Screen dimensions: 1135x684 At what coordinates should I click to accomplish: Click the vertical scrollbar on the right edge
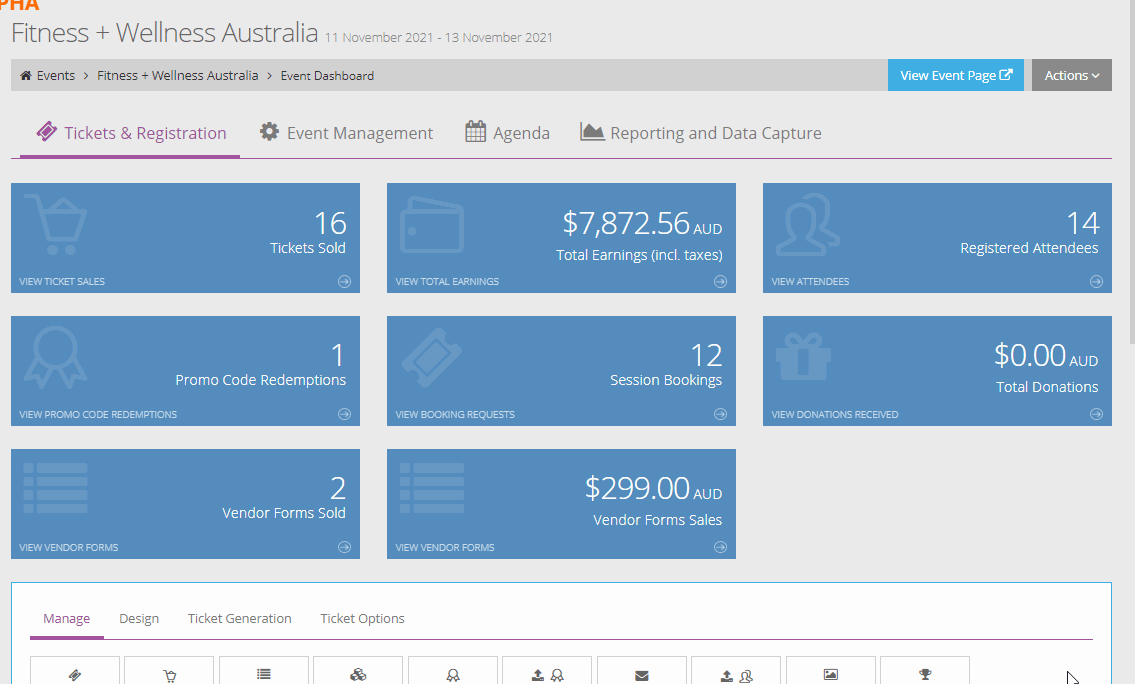(x=1131, y=172)
